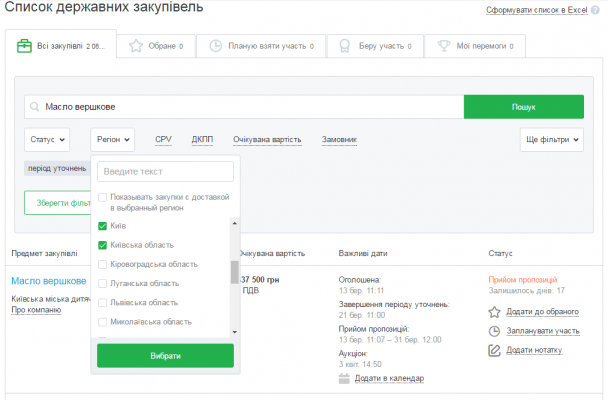Viewport: 608px width, 400px height.
Task: Click the Excel export icon
Action: point(596,10)
